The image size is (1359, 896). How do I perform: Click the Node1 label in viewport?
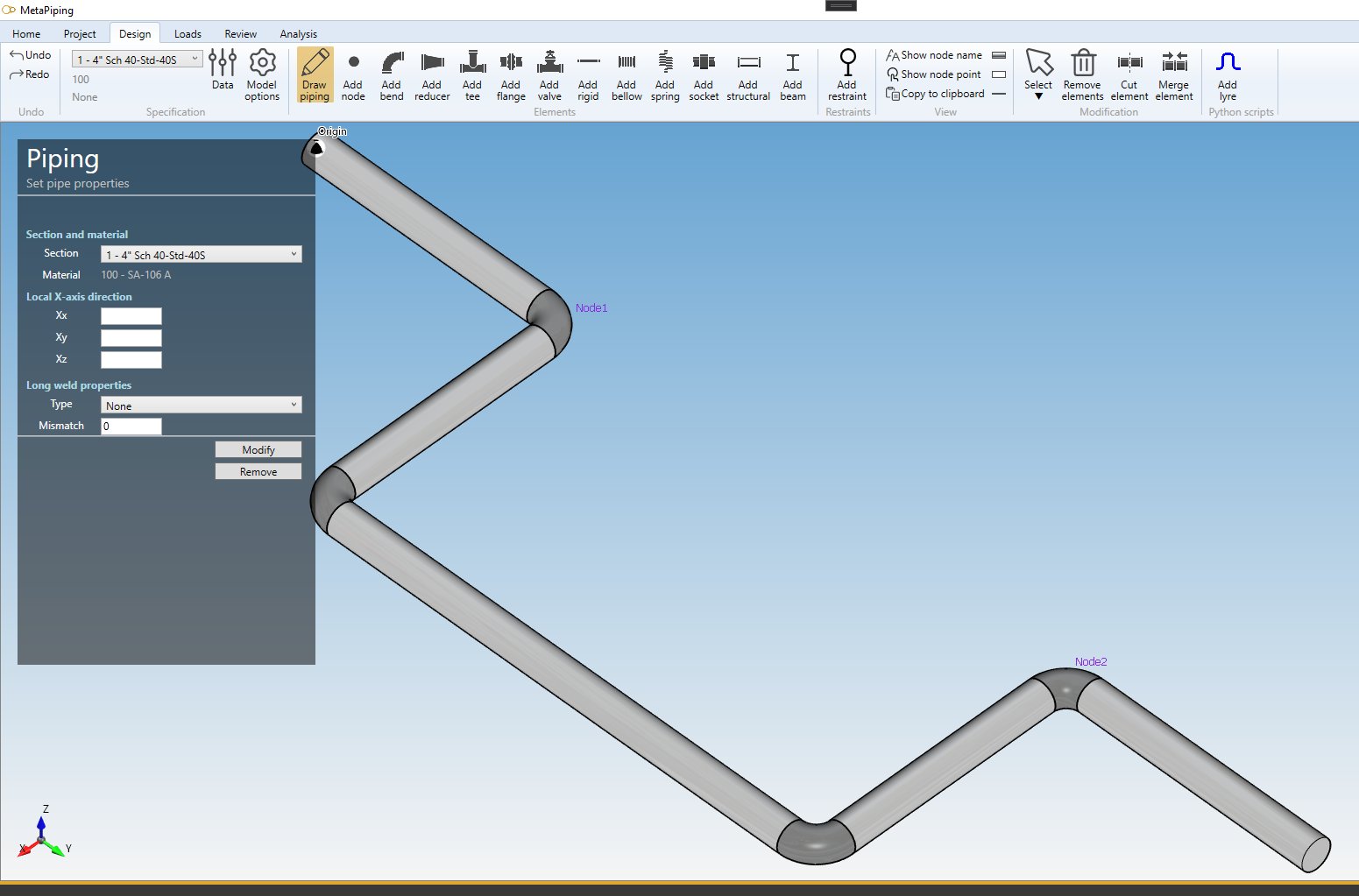pyautogui.click(x=591, y=308)
